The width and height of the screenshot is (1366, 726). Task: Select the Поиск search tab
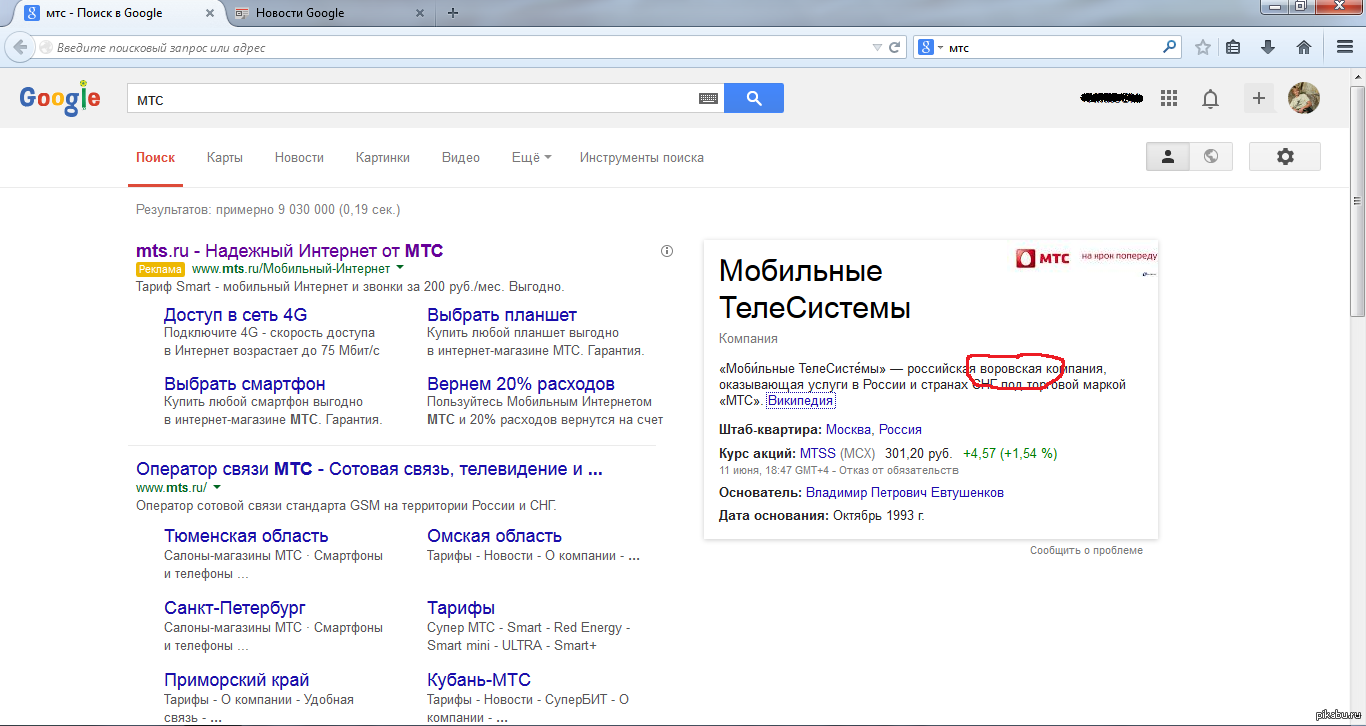pos(155,158)
